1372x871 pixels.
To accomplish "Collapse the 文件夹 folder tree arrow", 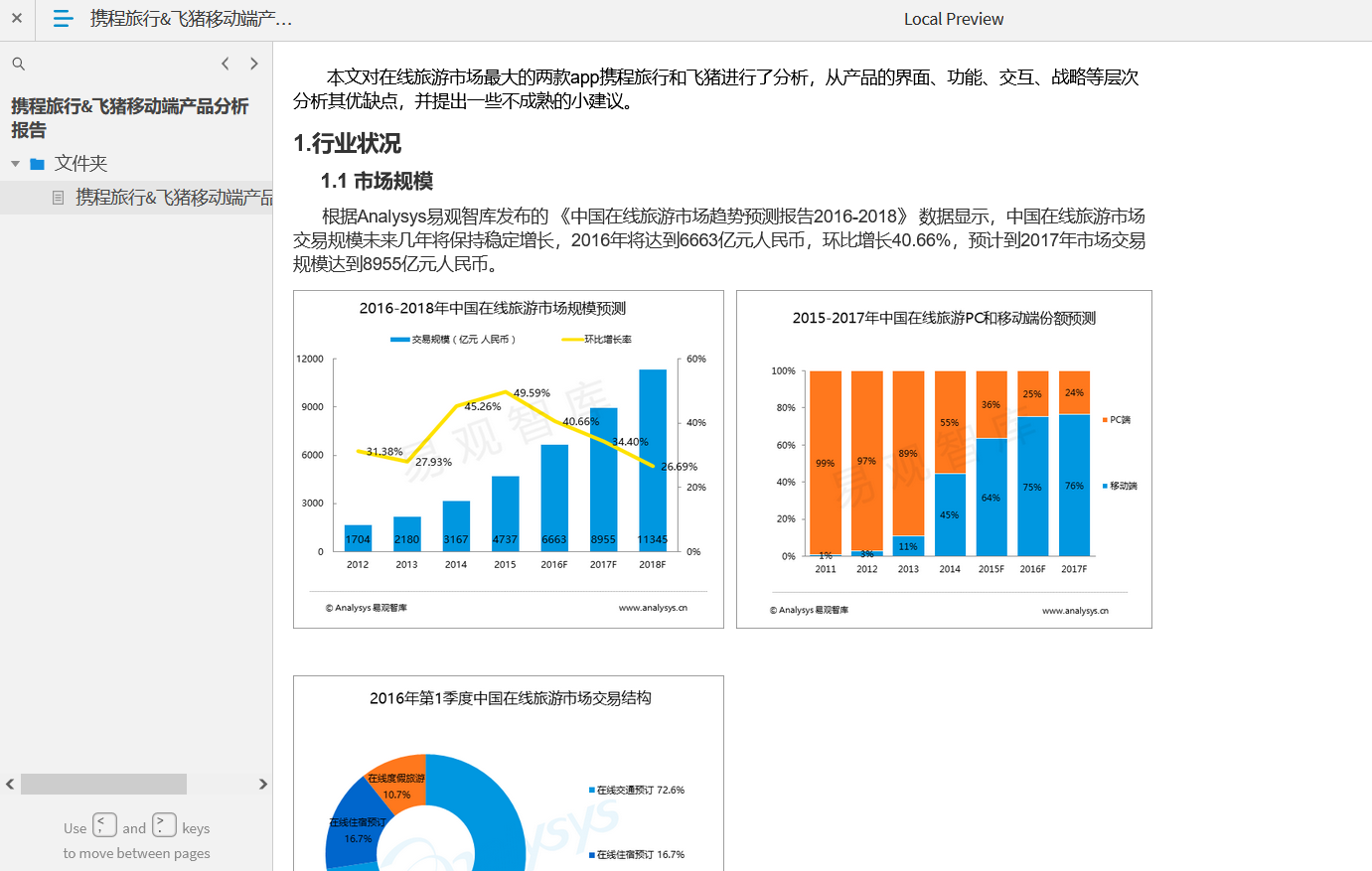I will [15, 164].
